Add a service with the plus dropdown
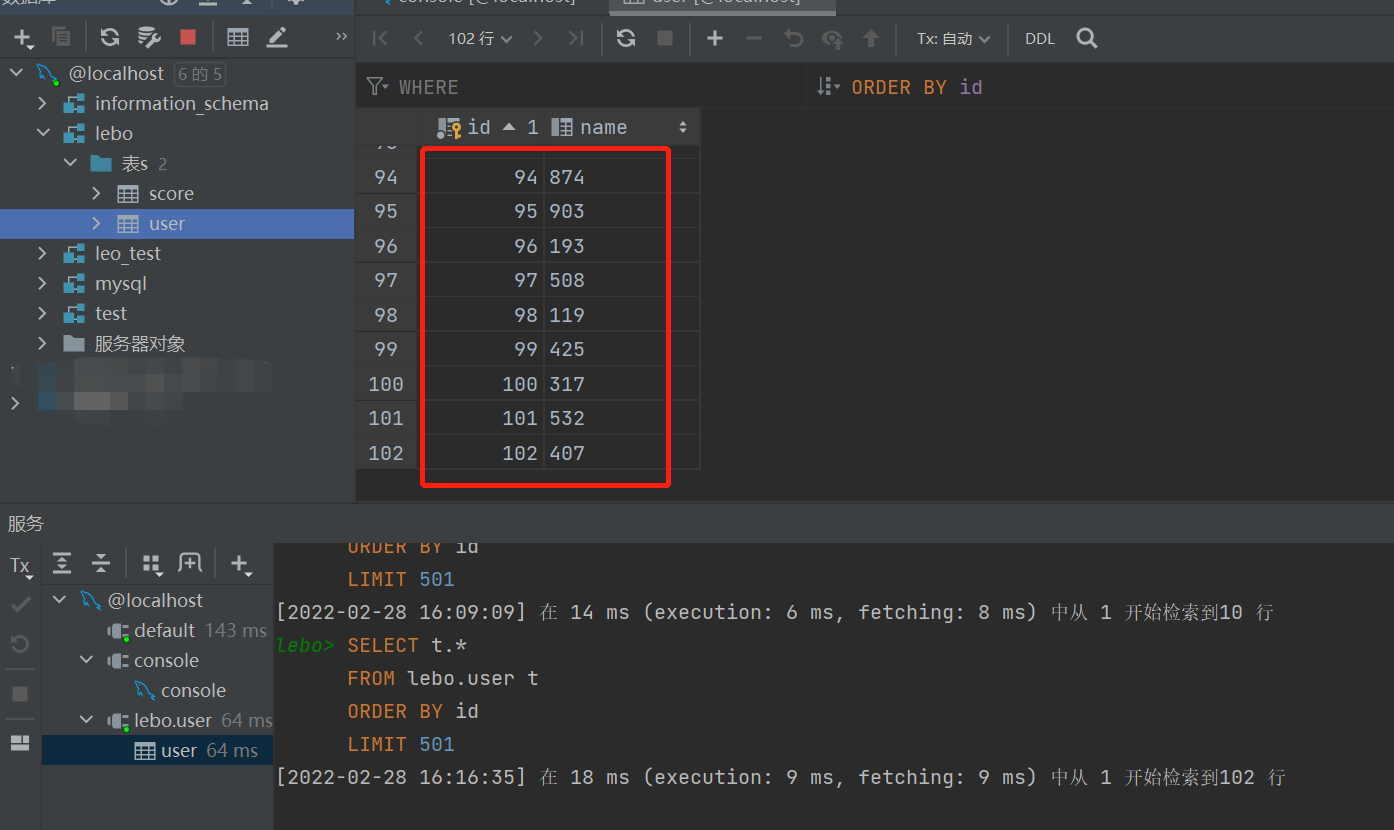Screen dimensions: 1394x830 (x=241, y=564)
